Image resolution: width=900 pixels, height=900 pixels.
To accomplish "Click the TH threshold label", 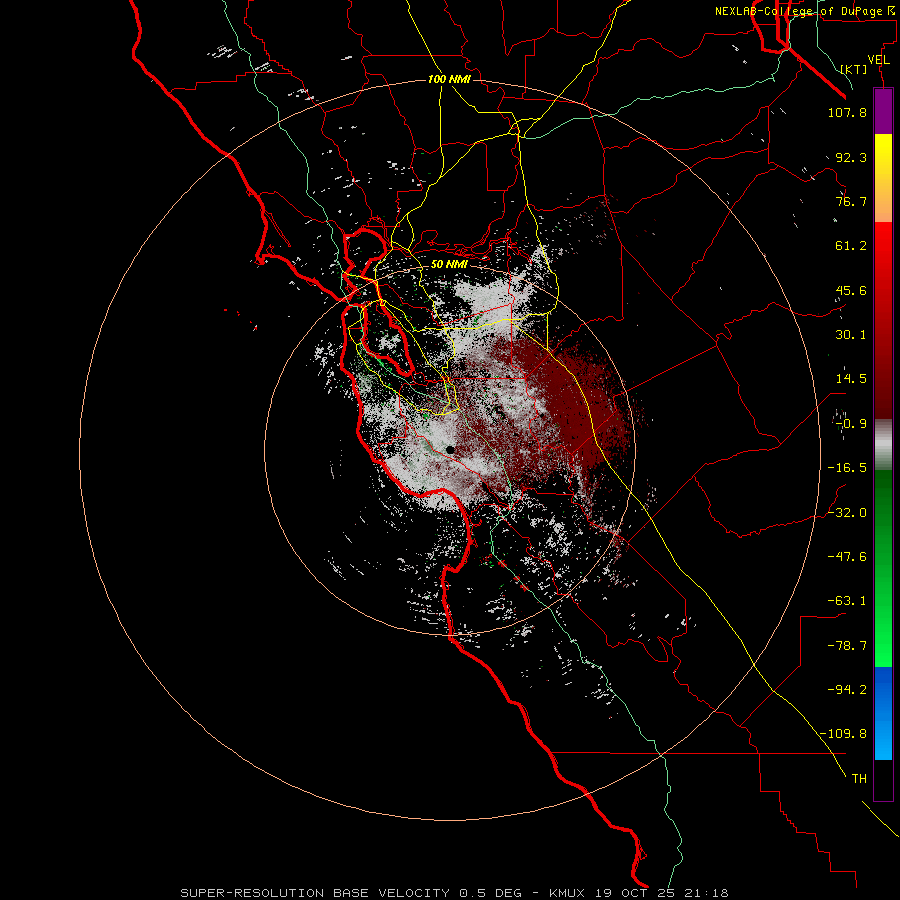I will pyautogui.click(x=859, y=779).
